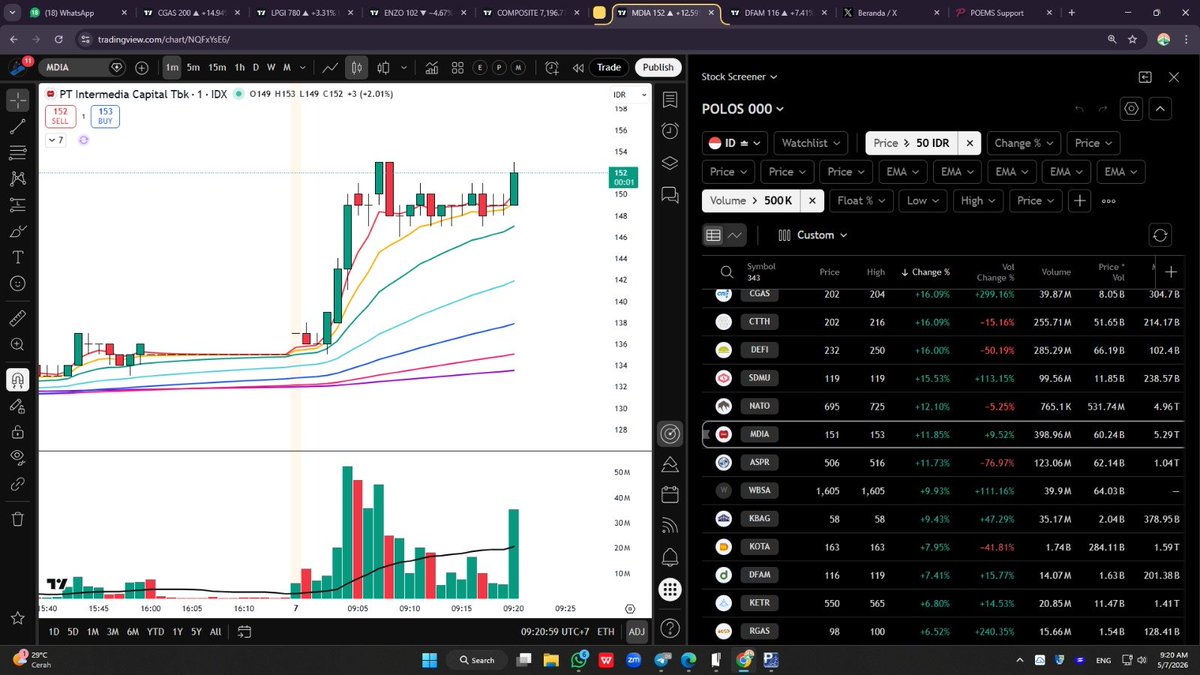
Task: Select the crosshair cursor tool
Action: click(17, 100)
